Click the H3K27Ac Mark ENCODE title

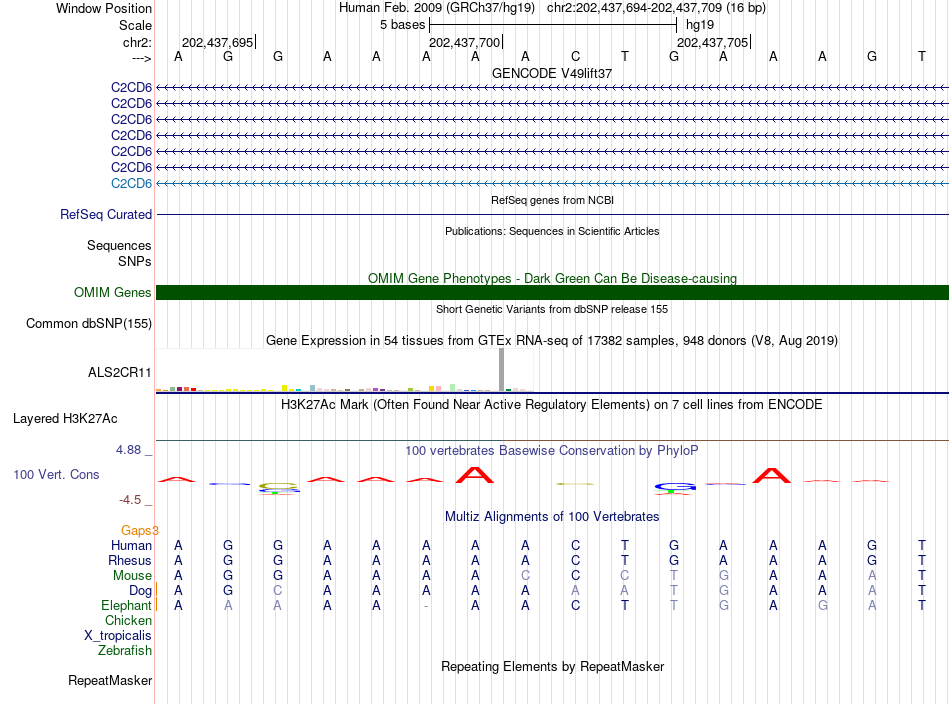[x=552, y=404]
